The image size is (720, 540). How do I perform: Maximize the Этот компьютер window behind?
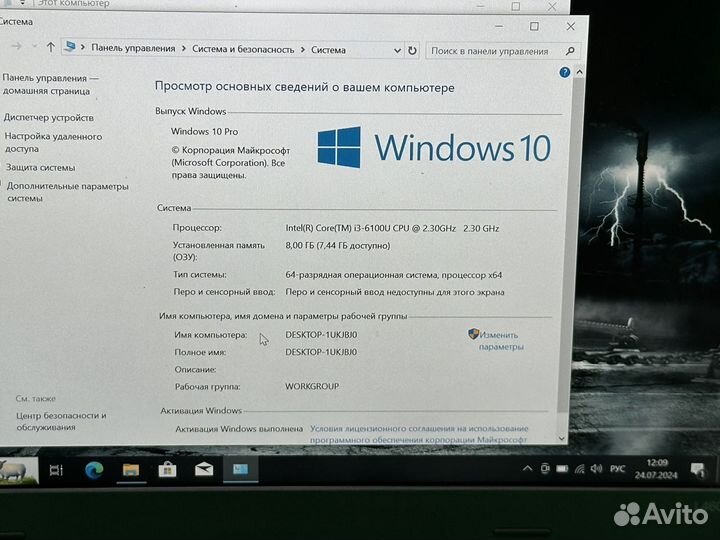pos(516,6)
